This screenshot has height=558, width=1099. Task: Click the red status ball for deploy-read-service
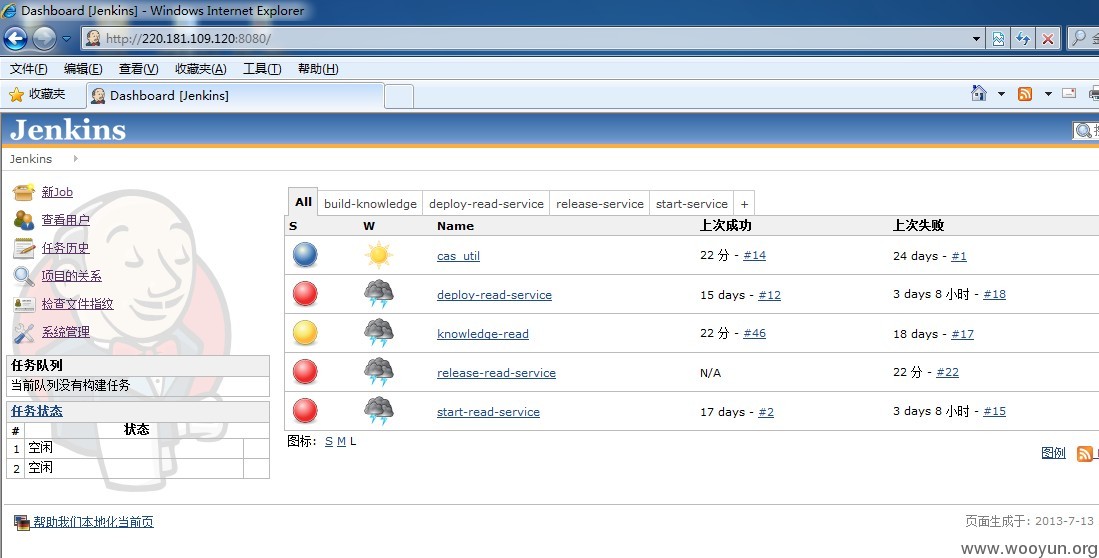[x=305, y=294]
